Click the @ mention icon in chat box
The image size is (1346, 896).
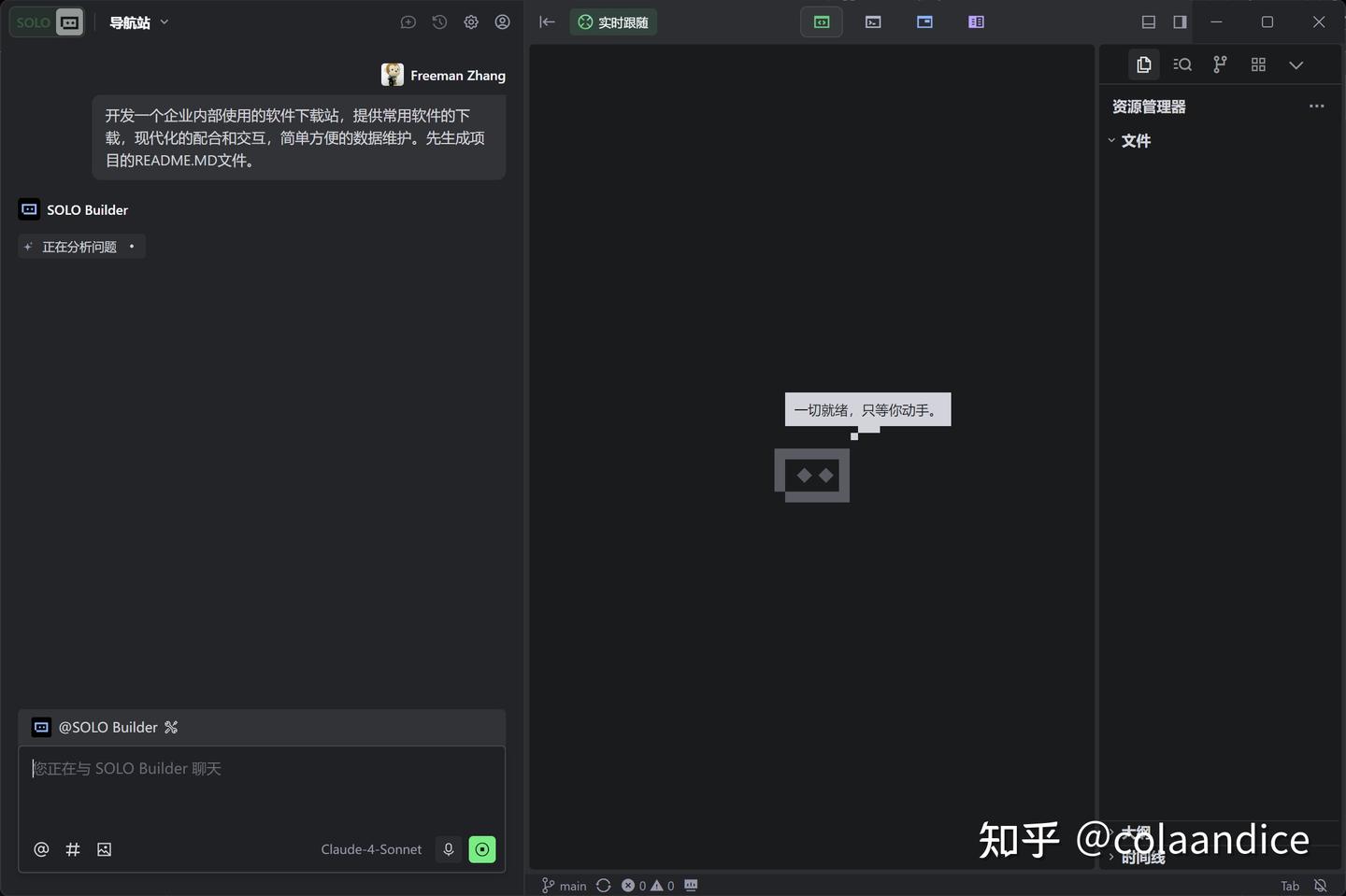pyautogui.click(x=41, y=849)
